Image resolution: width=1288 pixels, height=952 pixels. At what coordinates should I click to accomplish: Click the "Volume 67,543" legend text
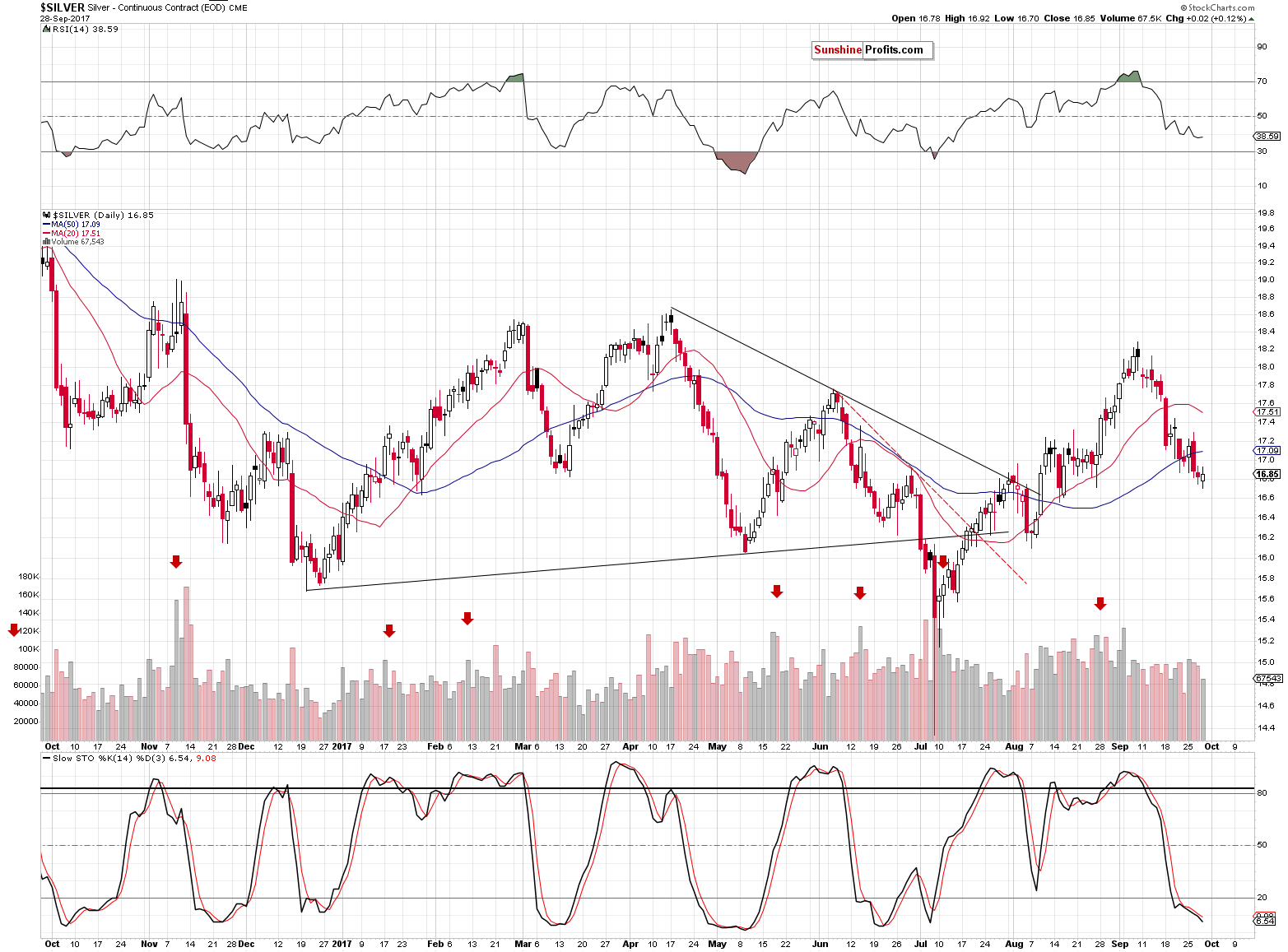(77, 242)
